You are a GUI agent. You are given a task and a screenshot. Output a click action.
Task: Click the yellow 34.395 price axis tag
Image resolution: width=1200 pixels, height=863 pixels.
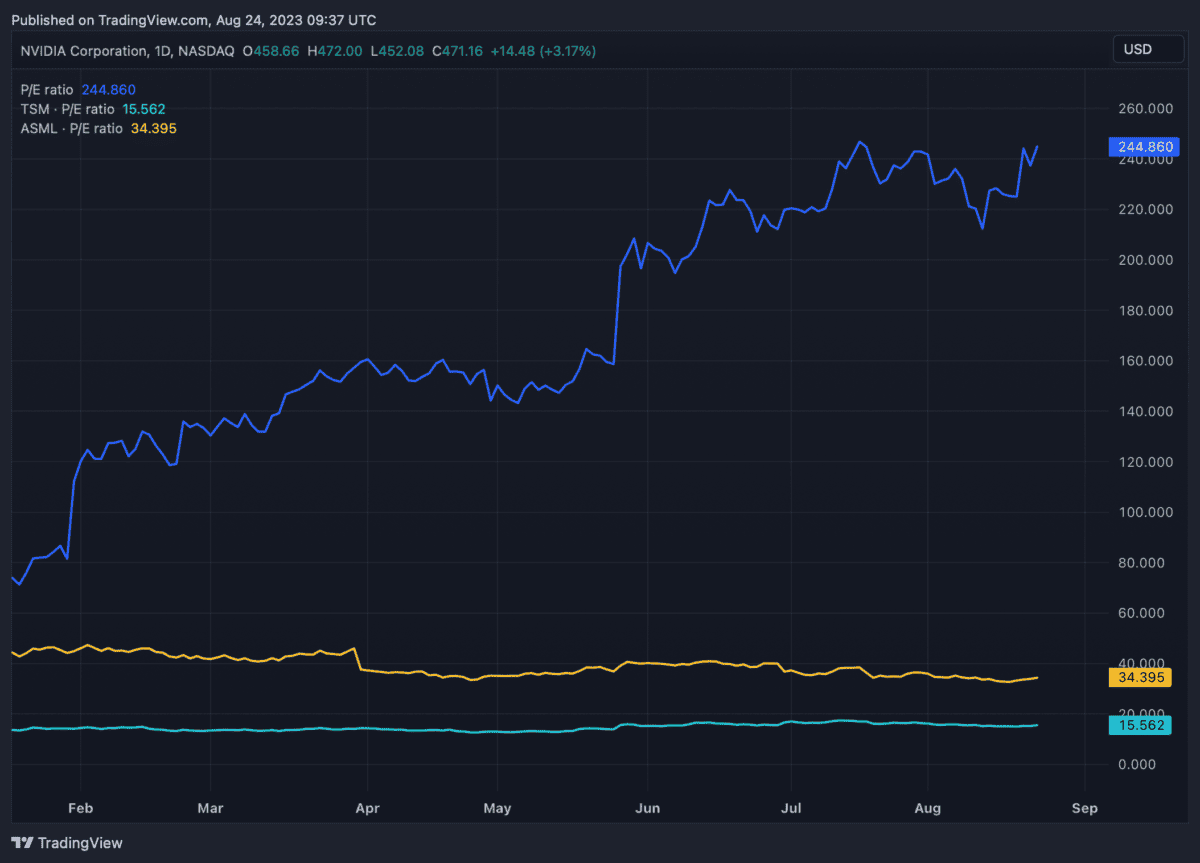pos(1140,678)
